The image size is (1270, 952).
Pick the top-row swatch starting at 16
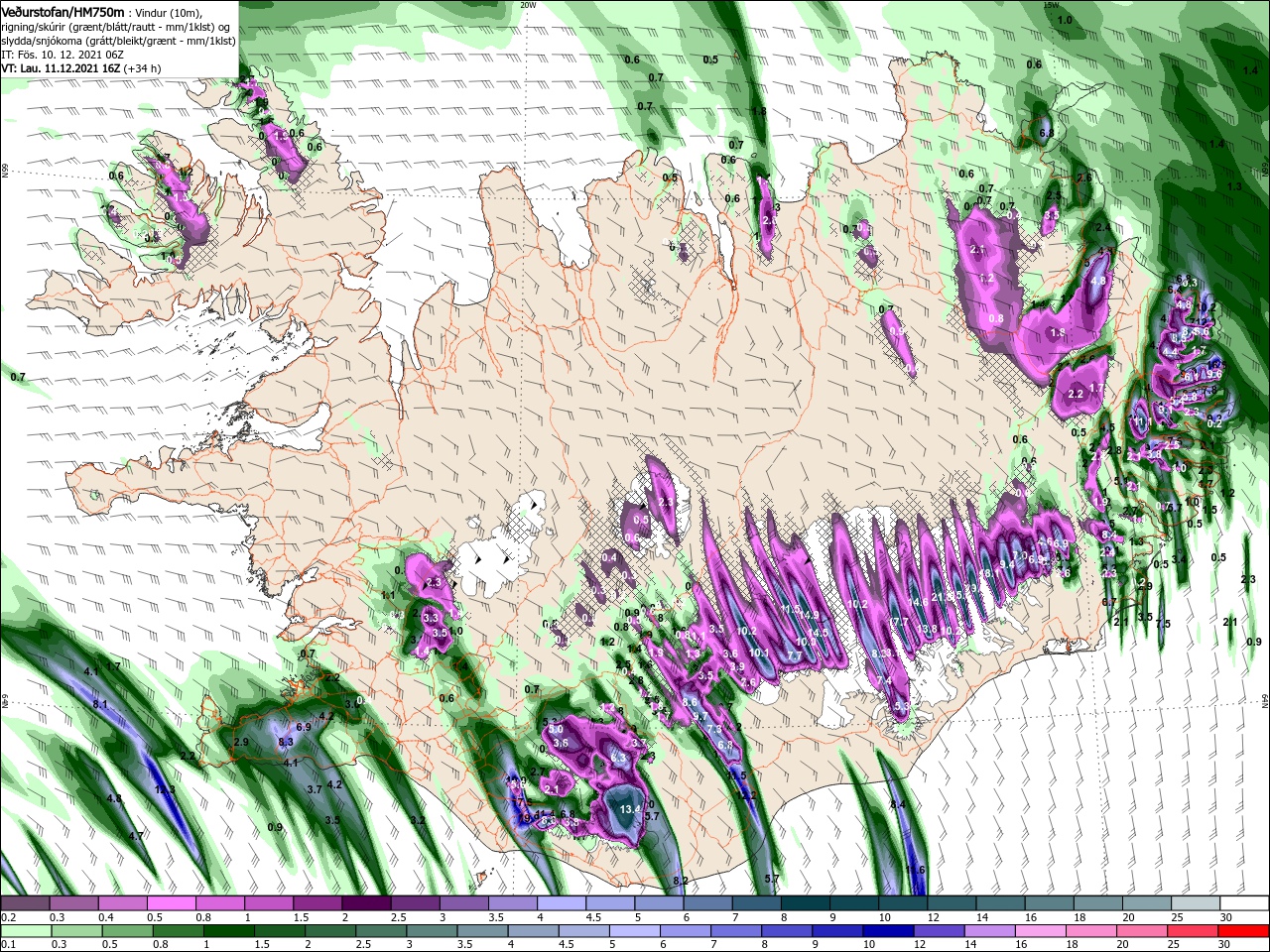coord(1049,903)
